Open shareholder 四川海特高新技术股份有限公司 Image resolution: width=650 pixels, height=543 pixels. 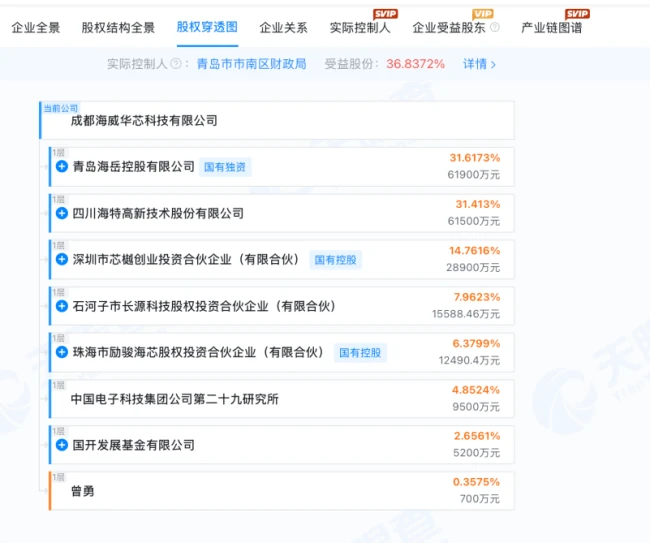click(158, 213)
